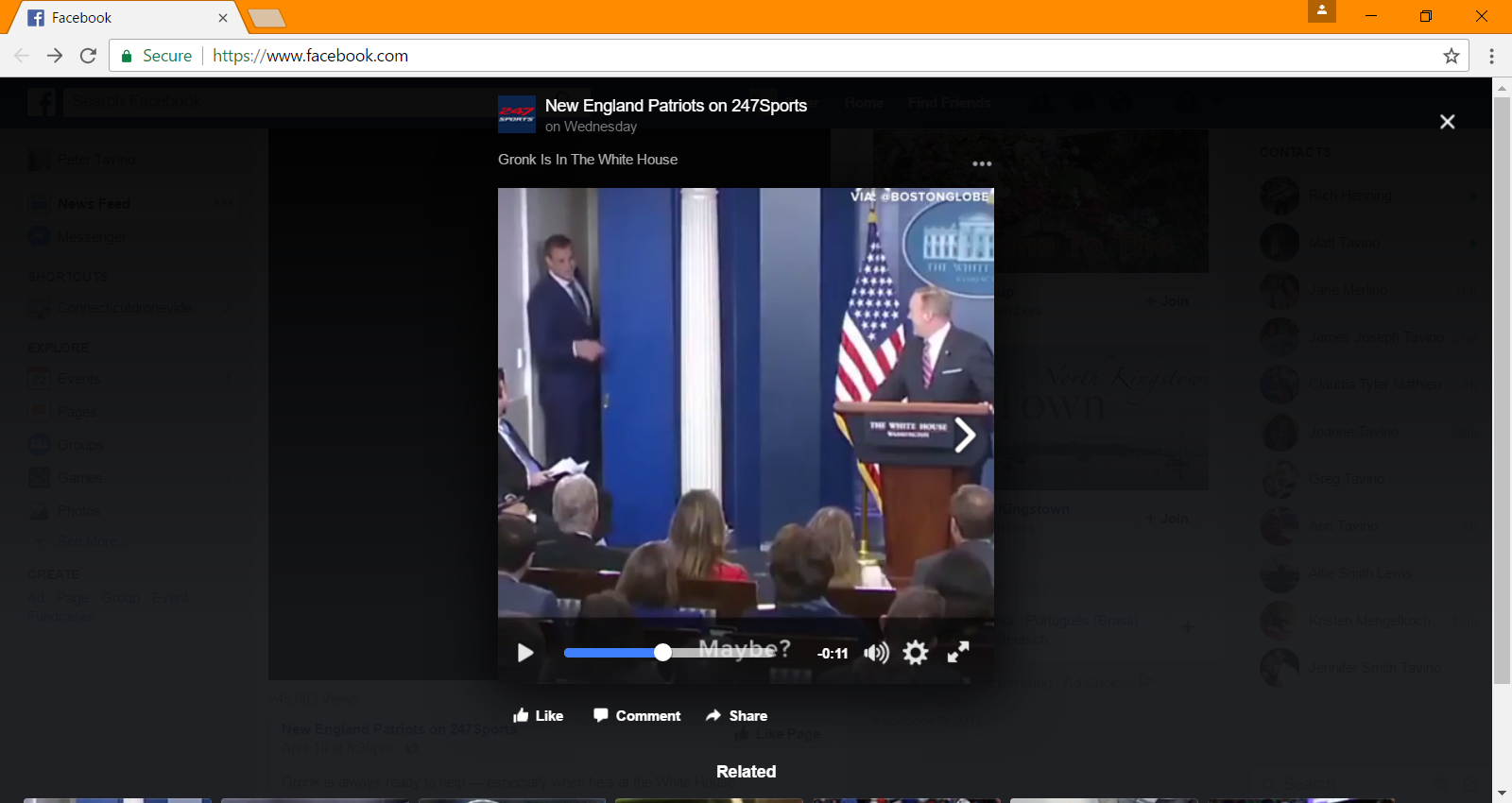The height and width of the screenshot is (803, 1512).
Task: Share the video post
Action: pos(736,715)
